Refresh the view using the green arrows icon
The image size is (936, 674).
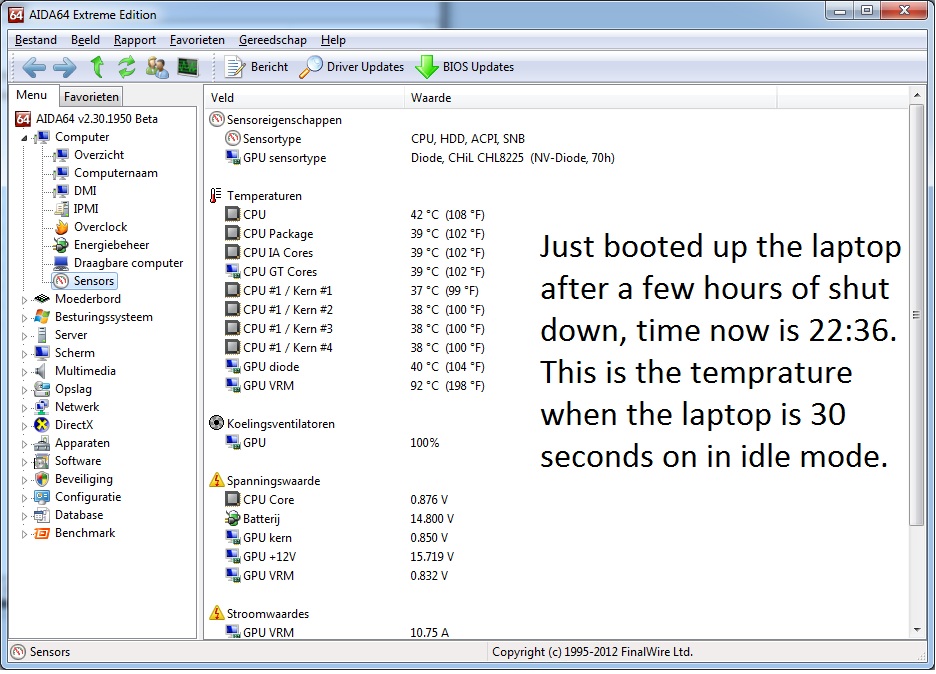(127, 66)
